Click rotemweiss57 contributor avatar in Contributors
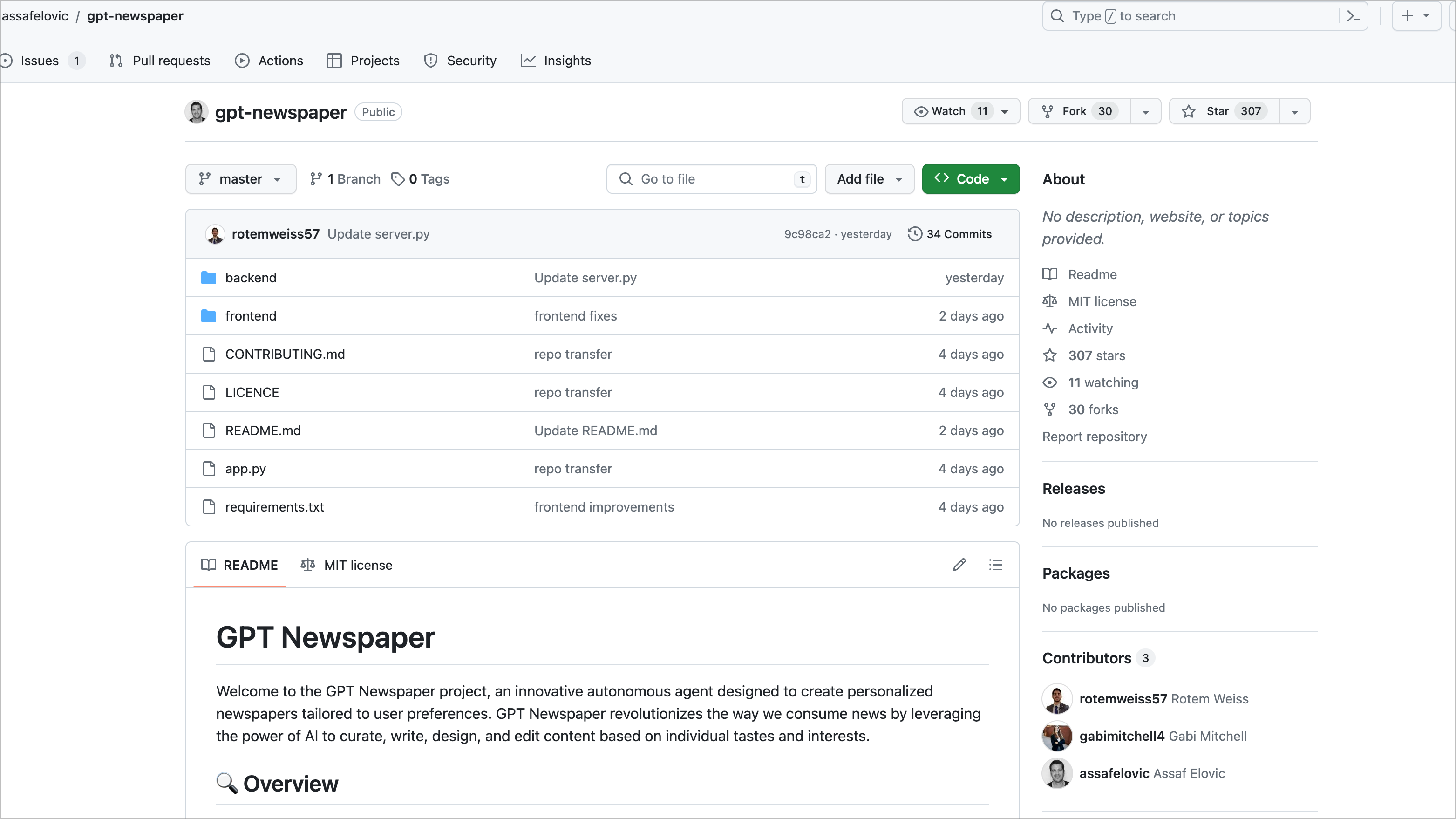 [x=1057, y=699]
